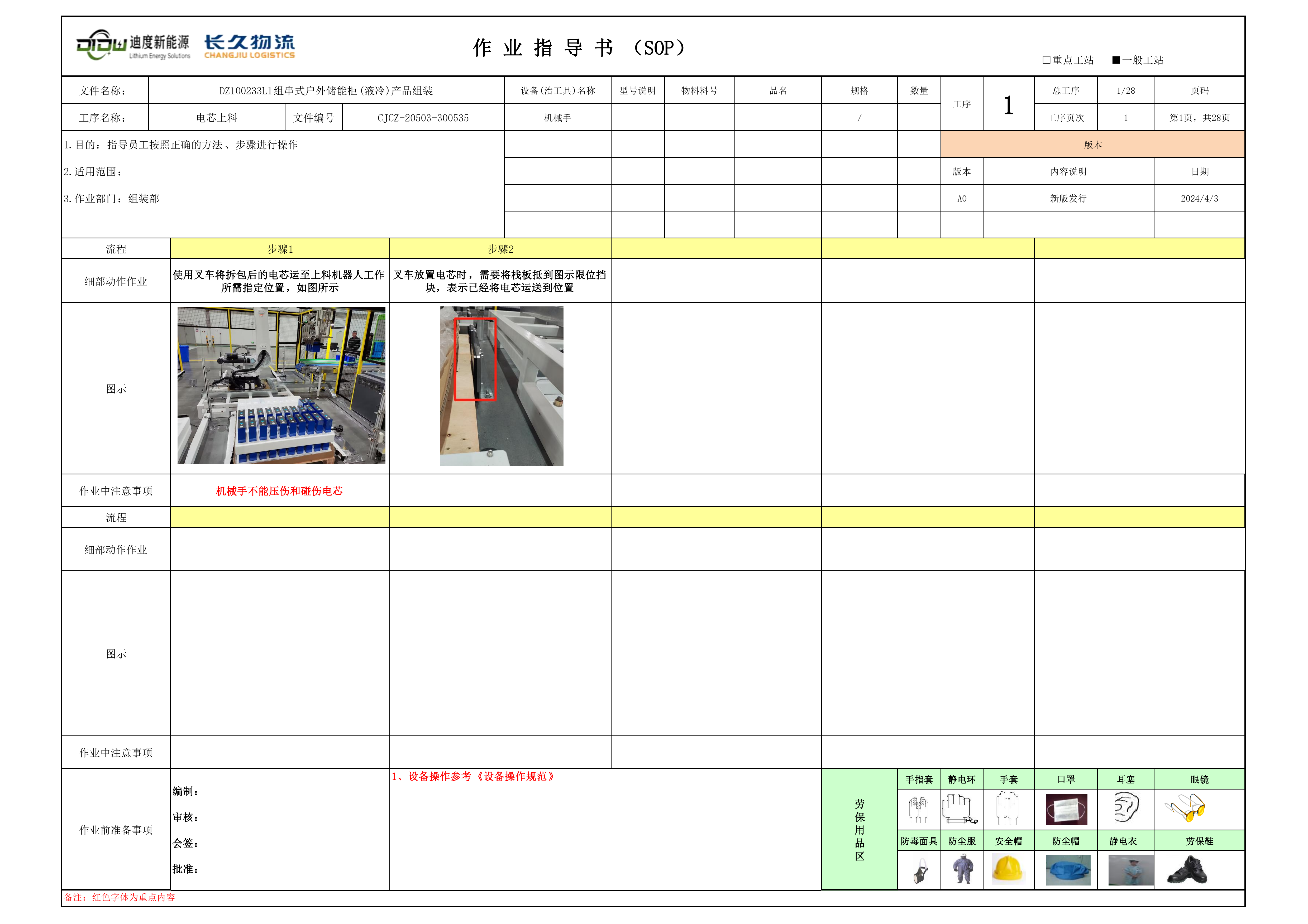Open the step 1 robot workstation photo
This screenshot has width=1308, height=924.
point(281,386)
